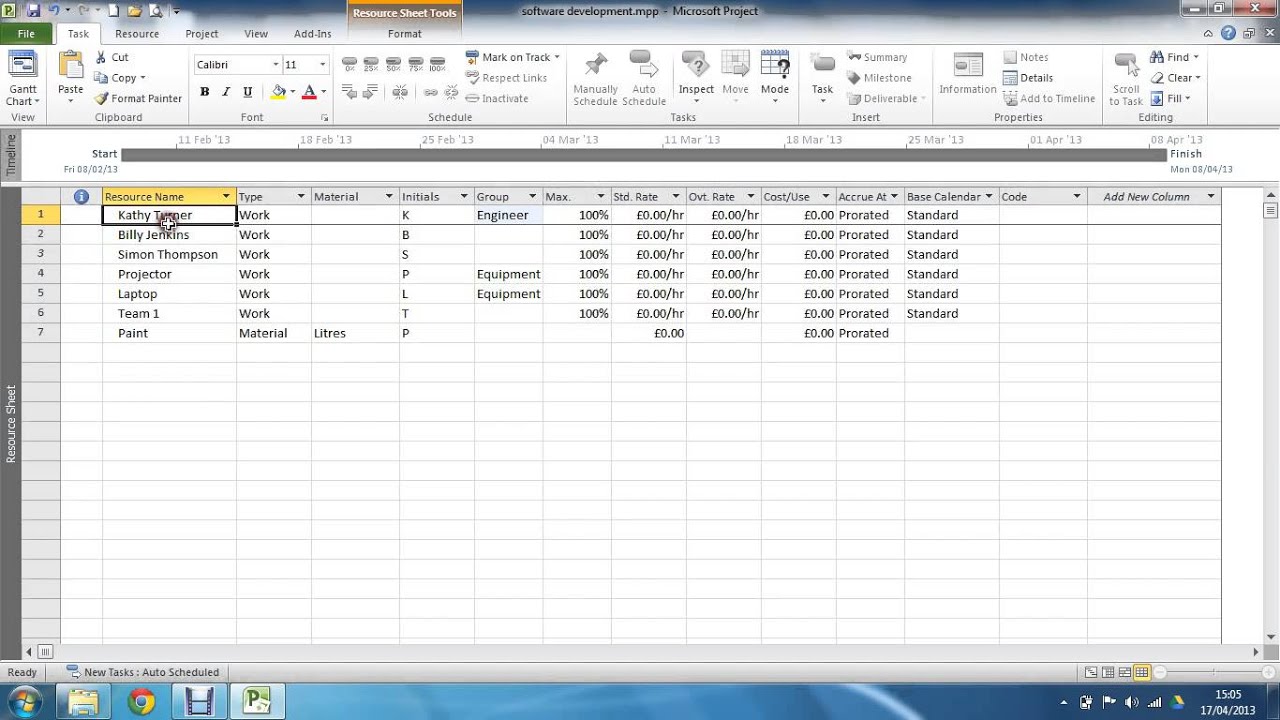The width and height of the screenshot is (1280, 720).
Task: Click Add to Timeline button
Action: (1049, 98)
